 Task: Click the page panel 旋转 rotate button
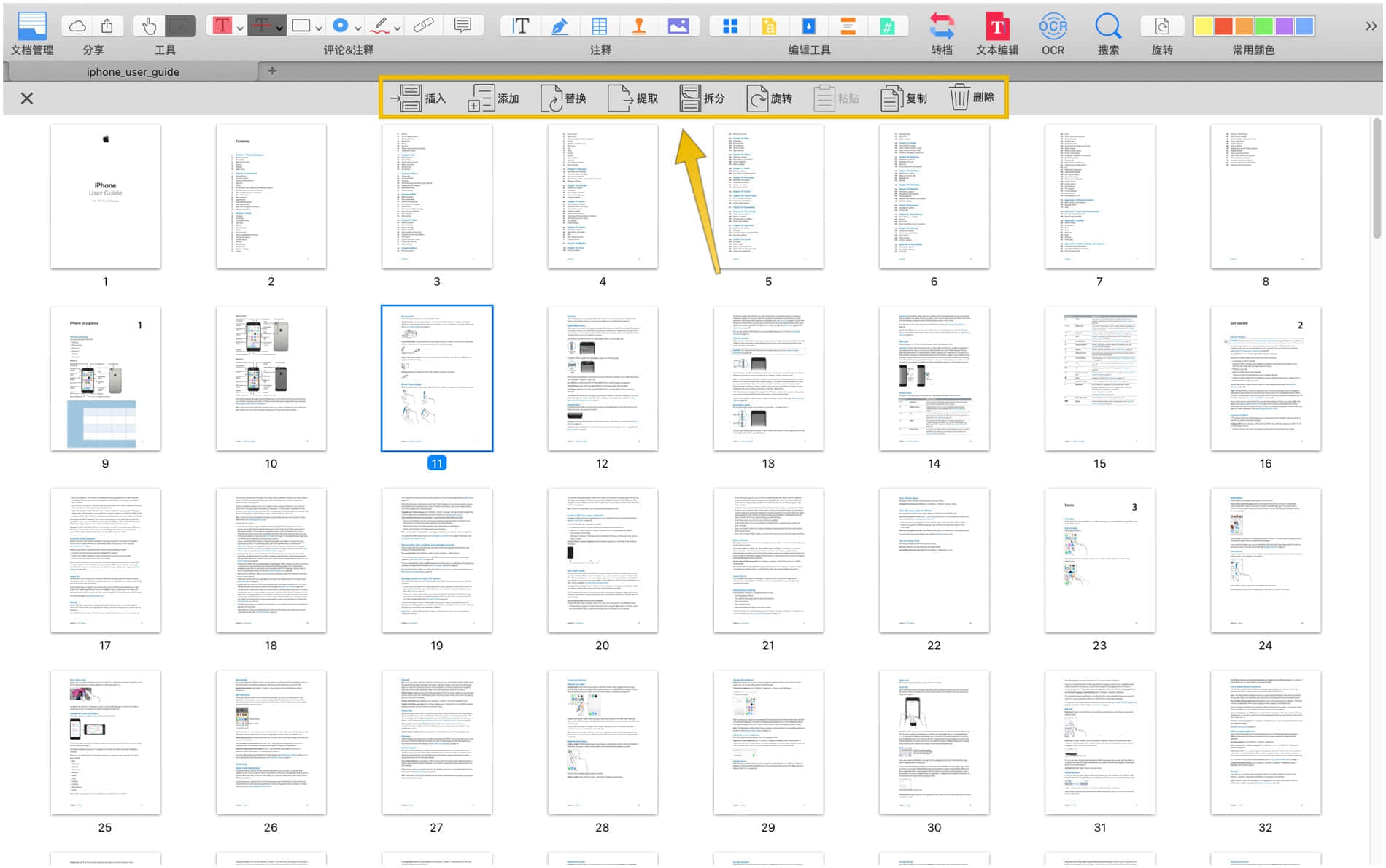click(x=769, y=98)
